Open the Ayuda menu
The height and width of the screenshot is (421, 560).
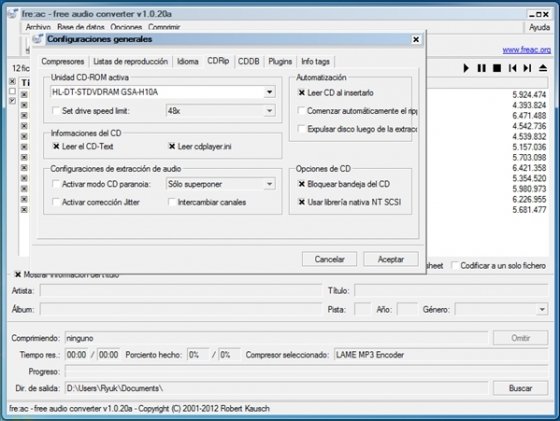tap(539, 27)
